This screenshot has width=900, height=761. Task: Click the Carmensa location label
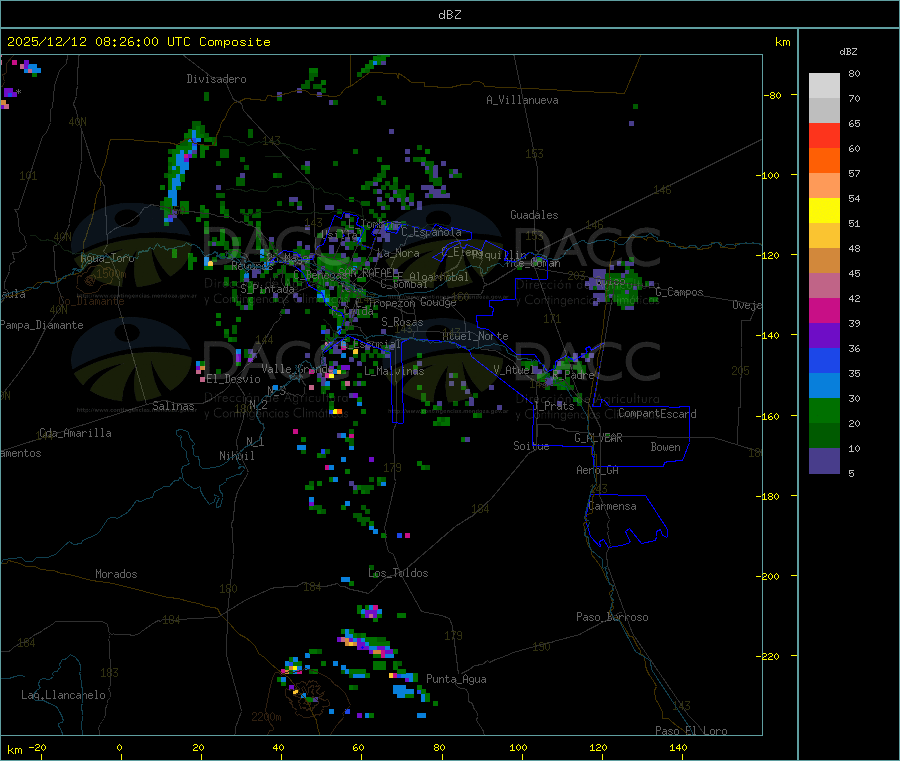click(612, 506)
